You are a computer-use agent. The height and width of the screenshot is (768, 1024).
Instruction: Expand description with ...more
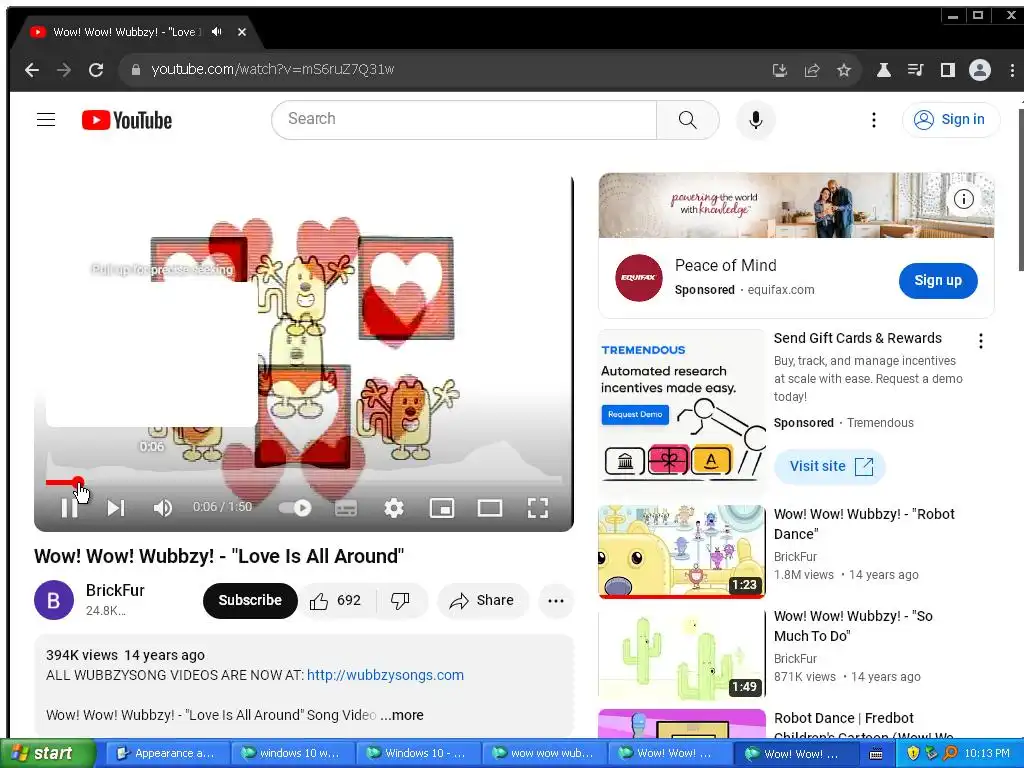(x=402, y=715)
